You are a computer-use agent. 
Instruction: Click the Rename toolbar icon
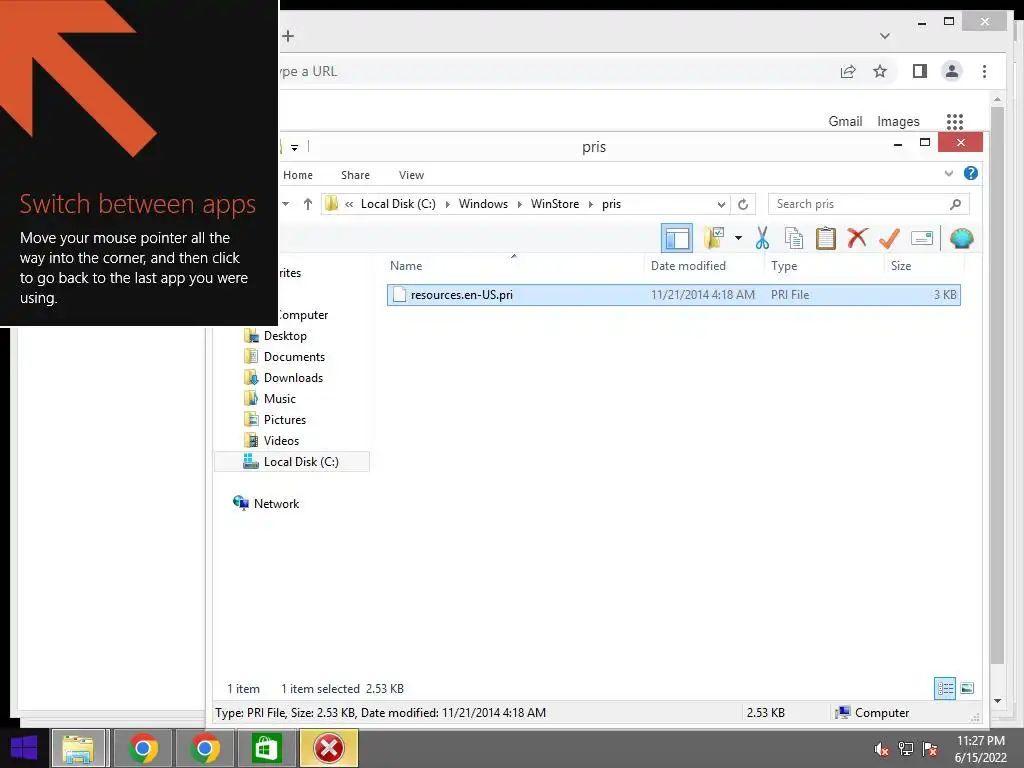pyautogui.click(x=921, y=238)
